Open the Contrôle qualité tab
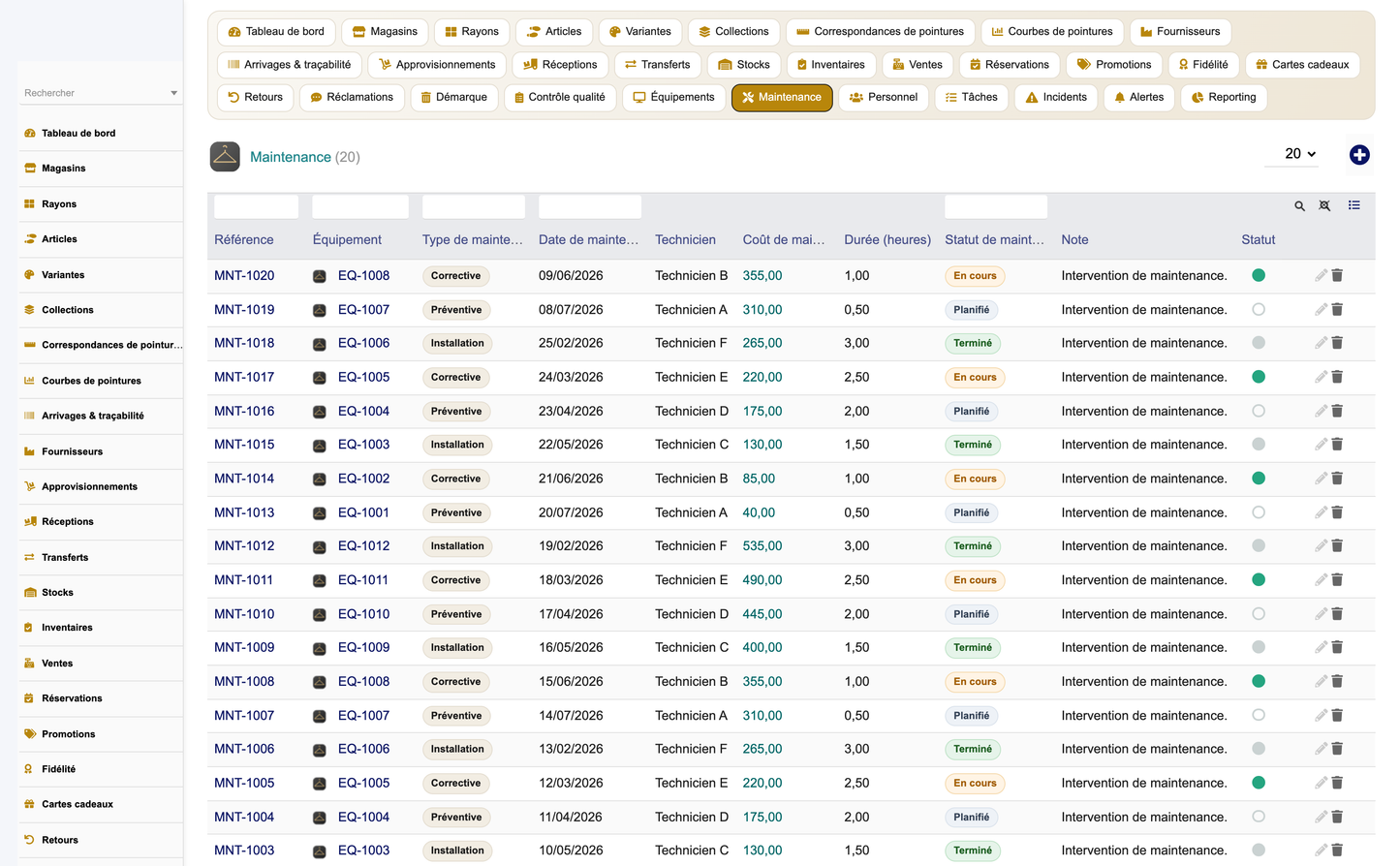Viewport: 1400px width, 866px height. [560, 97]
